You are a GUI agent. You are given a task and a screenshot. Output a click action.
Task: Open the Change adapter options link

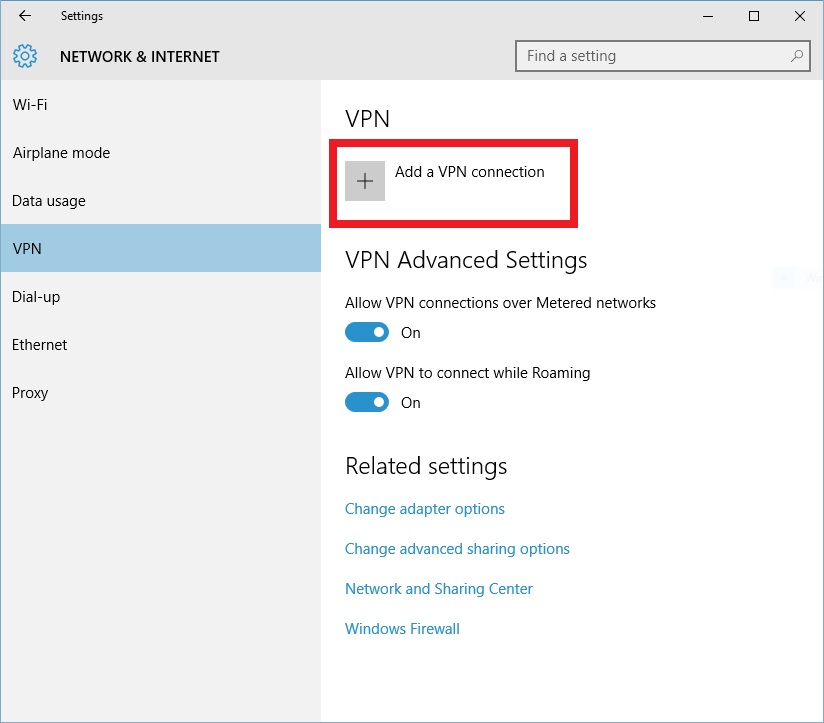425,509
